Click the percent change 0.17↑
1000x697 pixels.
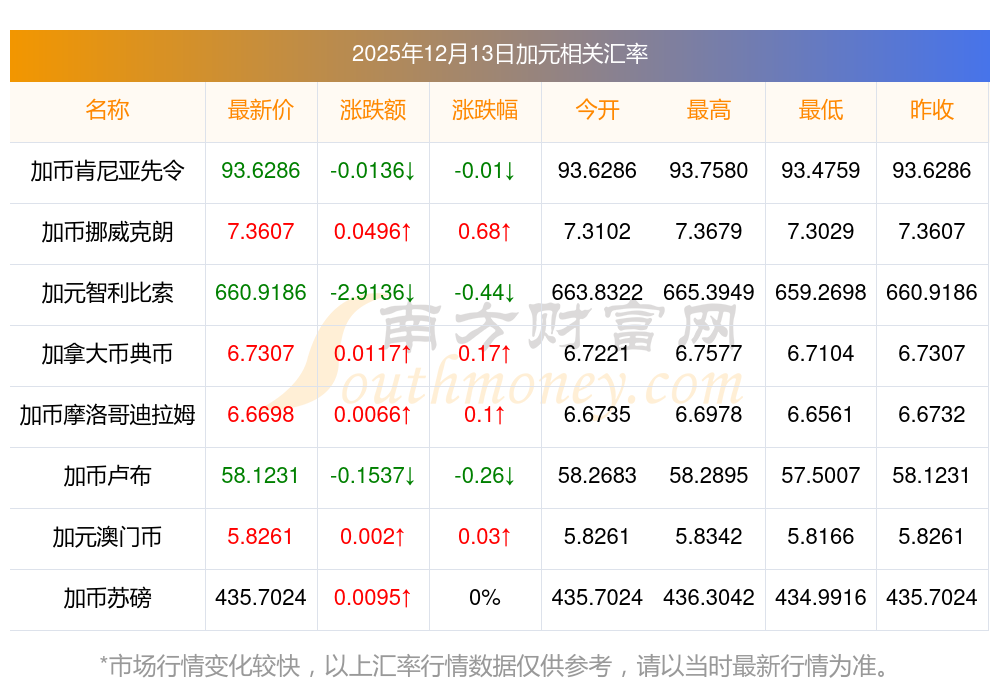click(485, 353)
